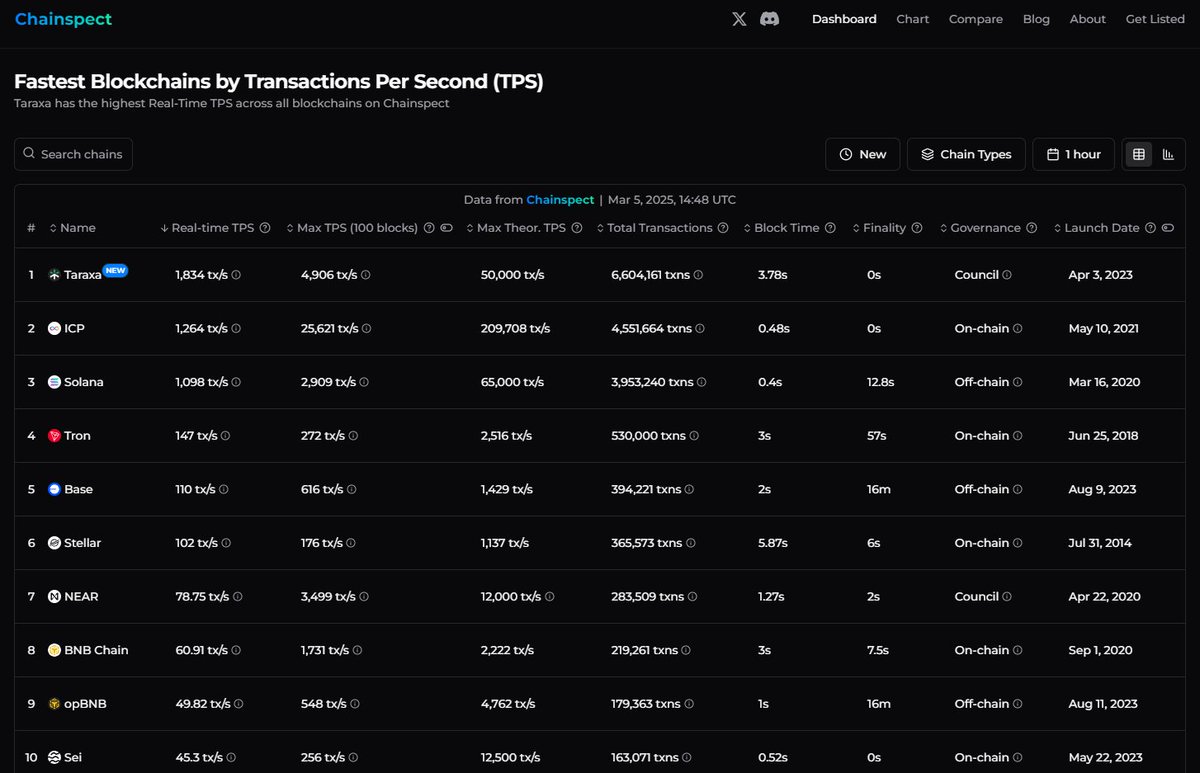This screenshot has width=1200, height=773.
Task: Click info icon next to Taraxa's Council governance
Action: (x=1007, y=275)
